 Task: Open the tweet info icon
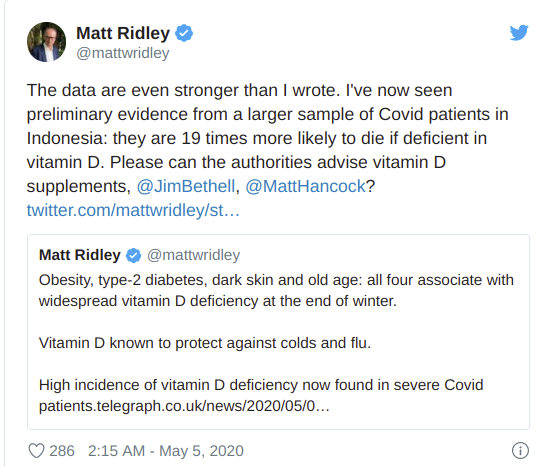[x=520, y=451]
